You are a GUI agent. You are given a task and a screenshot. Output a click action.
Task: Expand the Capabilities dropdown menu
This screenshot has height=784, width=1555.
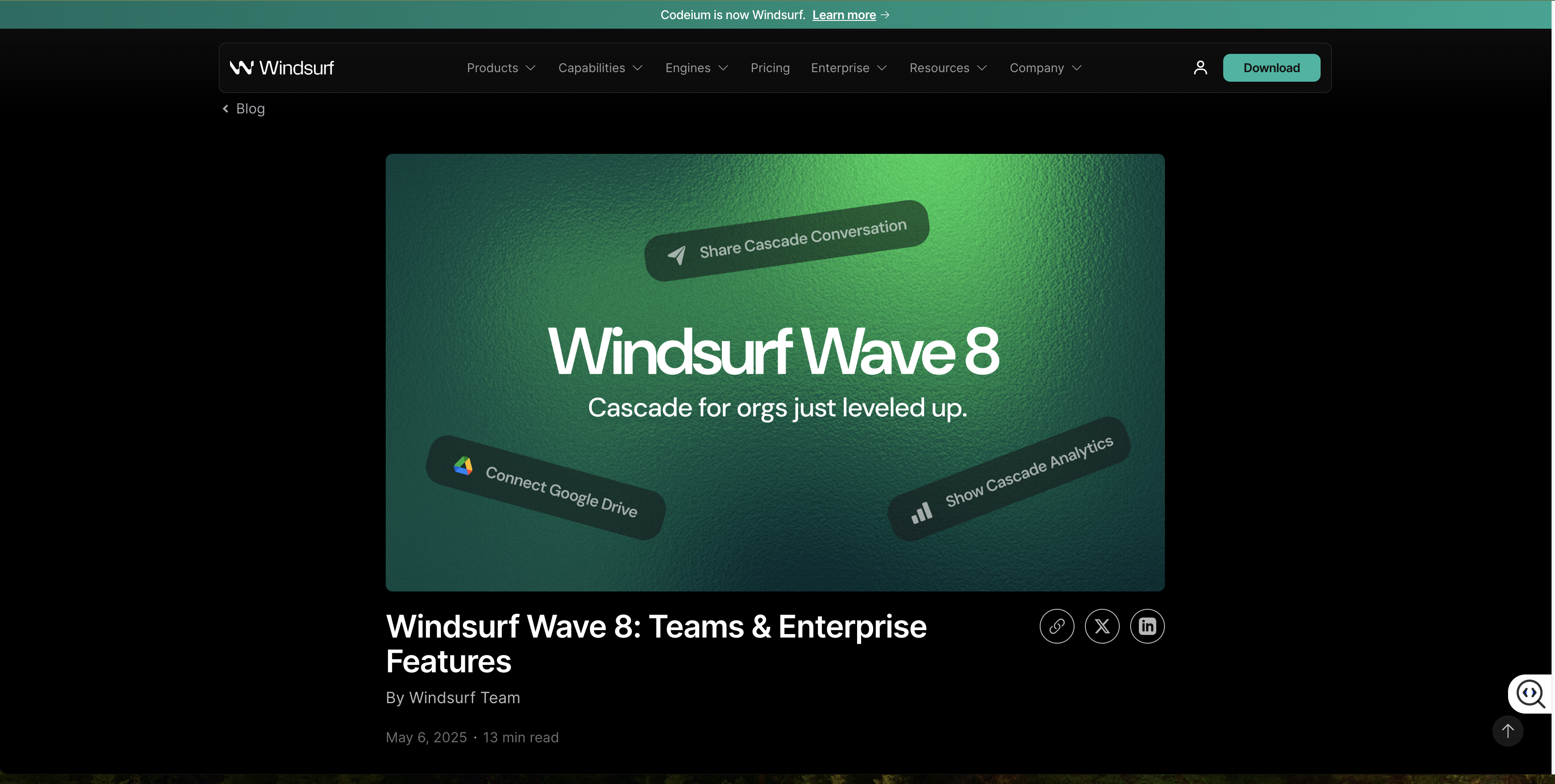click(x=600, y=68)
